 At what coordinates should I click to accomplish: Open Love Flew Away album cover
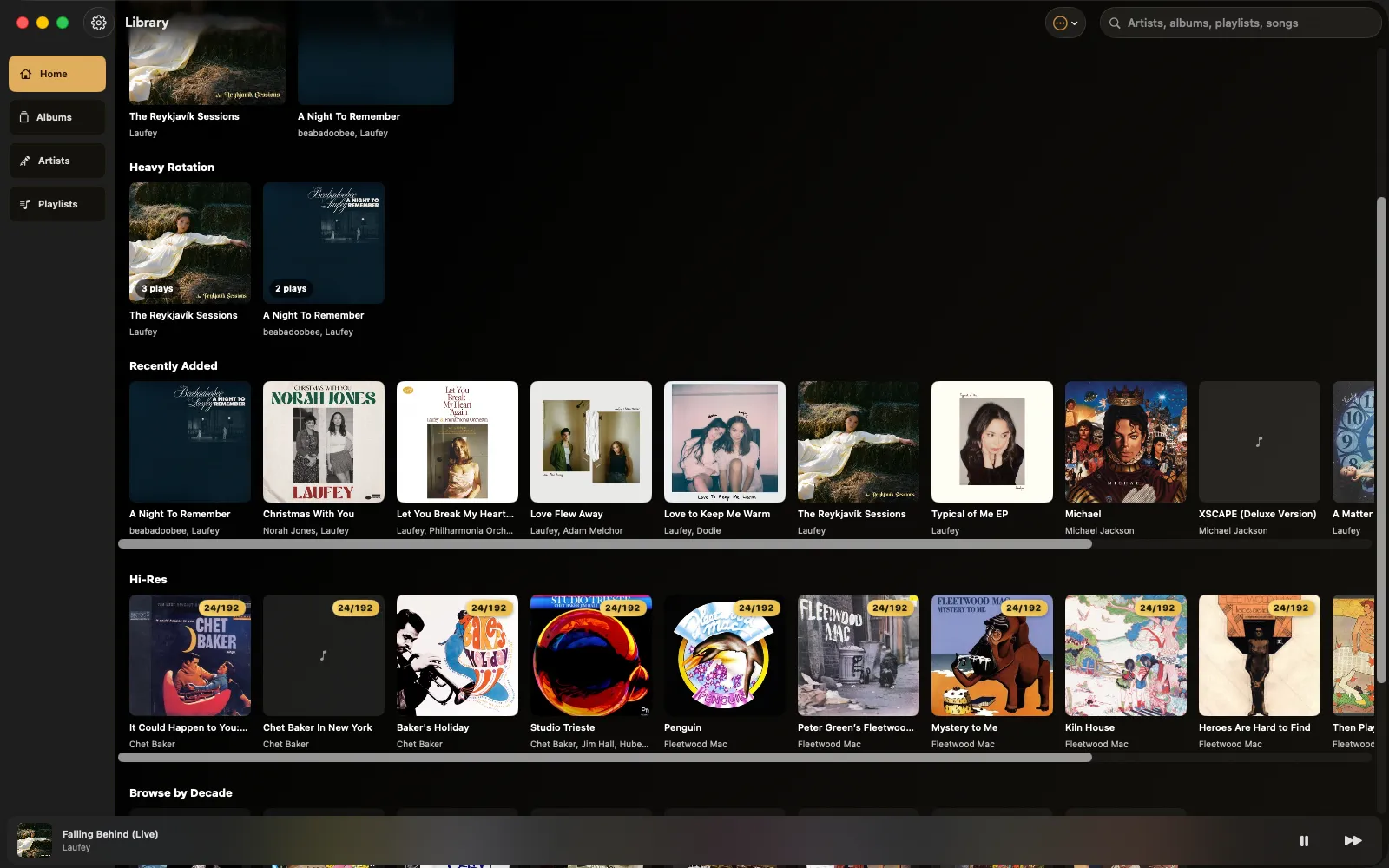click(591, 442)
